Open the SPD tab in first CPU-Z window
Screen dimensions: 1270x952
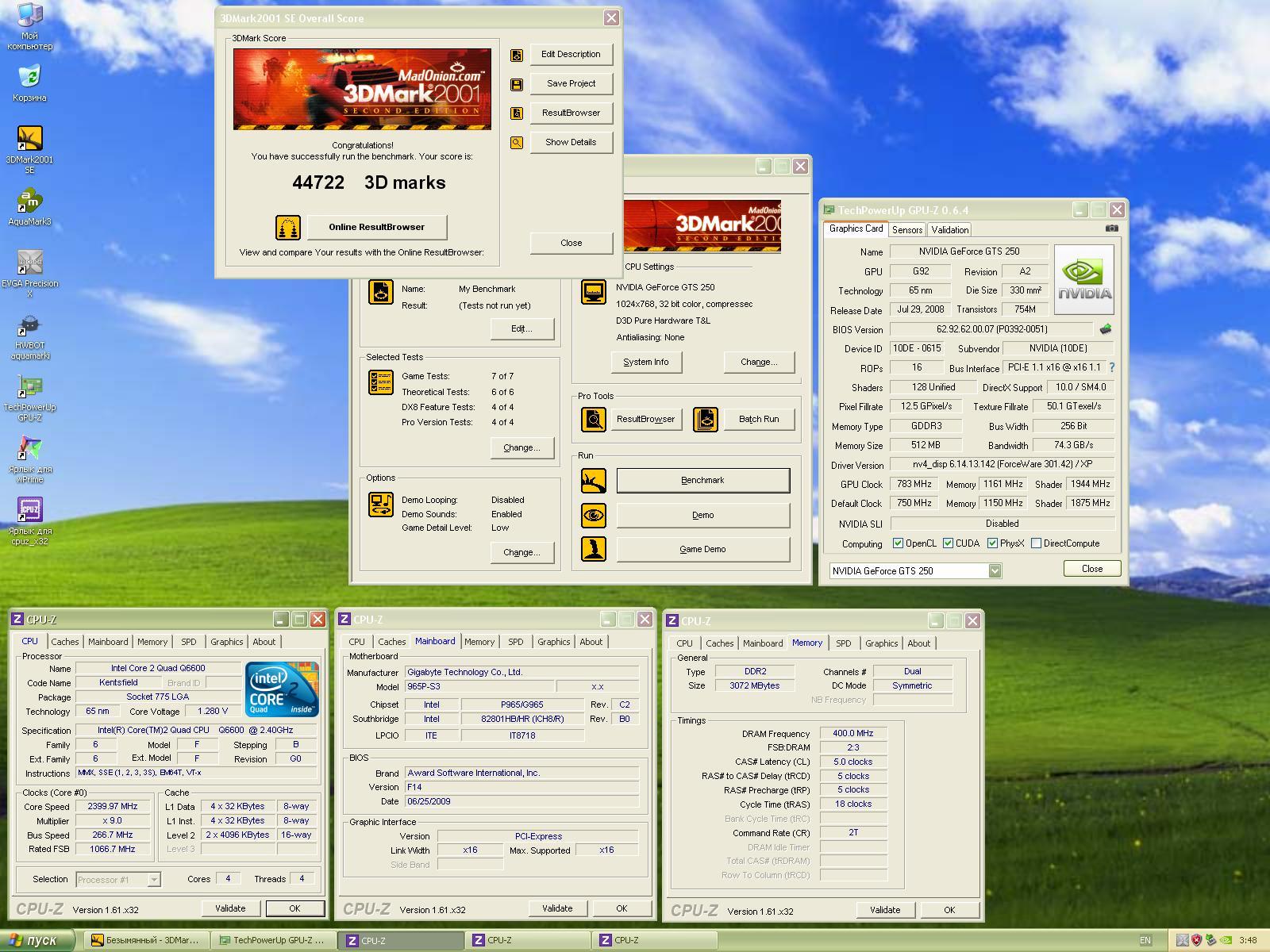pos(188,642)
